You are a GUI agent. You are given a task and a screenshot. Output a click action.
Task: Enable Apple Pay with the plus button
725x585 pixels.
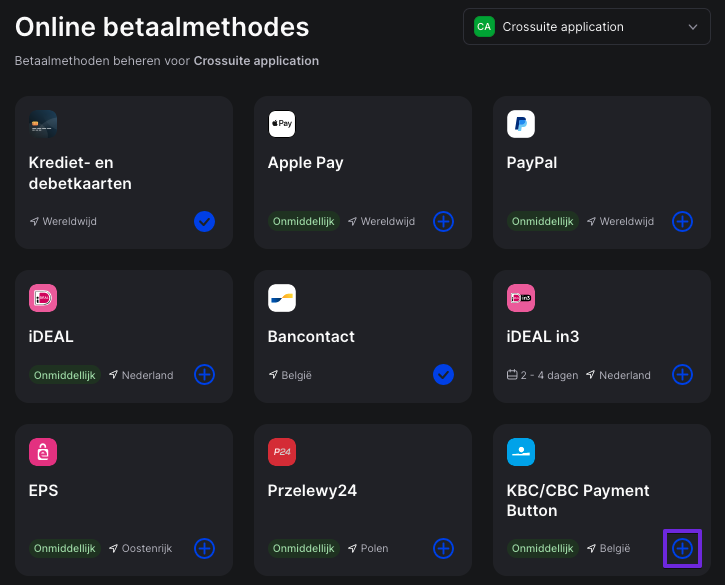pyautogui.click(x=443, y=222)
